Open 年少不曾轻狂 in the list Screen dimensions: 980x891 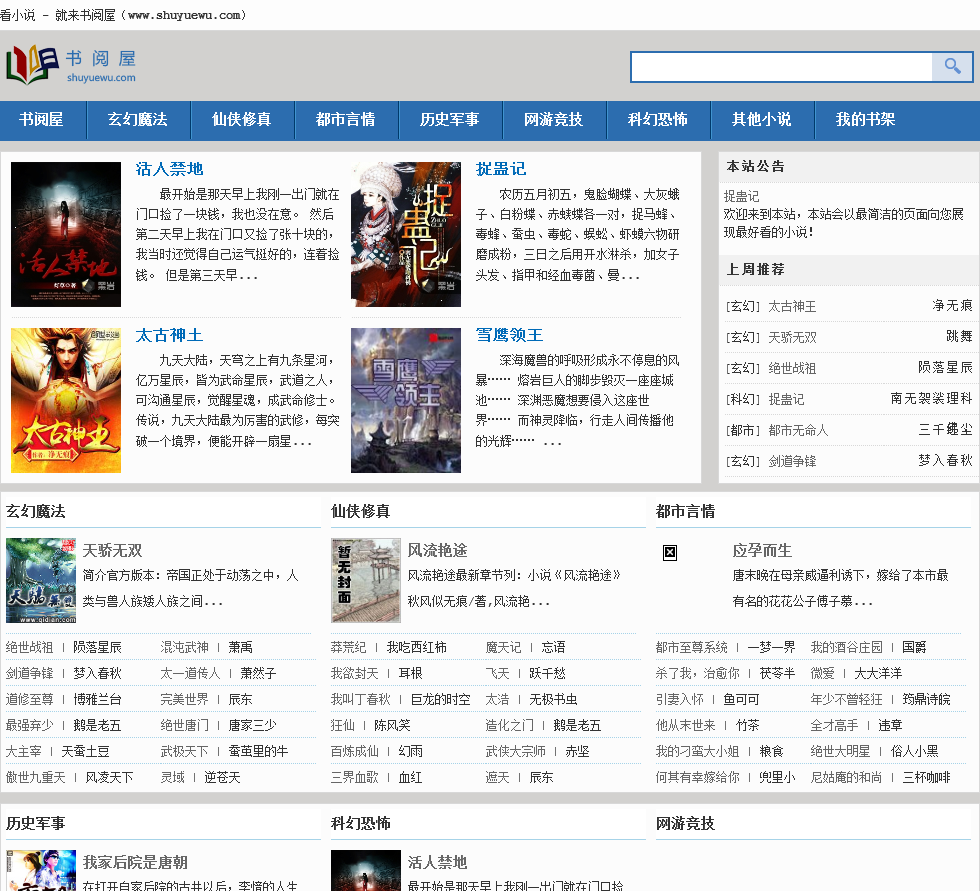(847, 699)
